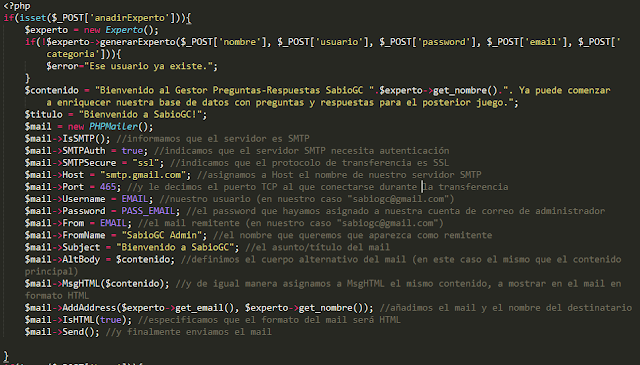Click the 'generarExperto' method call
The image size is (640, 365).
click(x=138, y=42)
